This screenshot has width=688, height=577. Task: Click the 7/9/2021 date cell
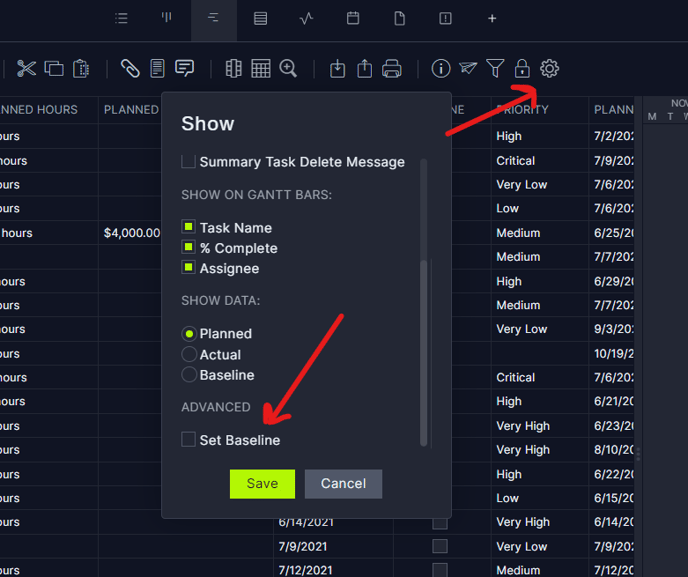[303, 546]
